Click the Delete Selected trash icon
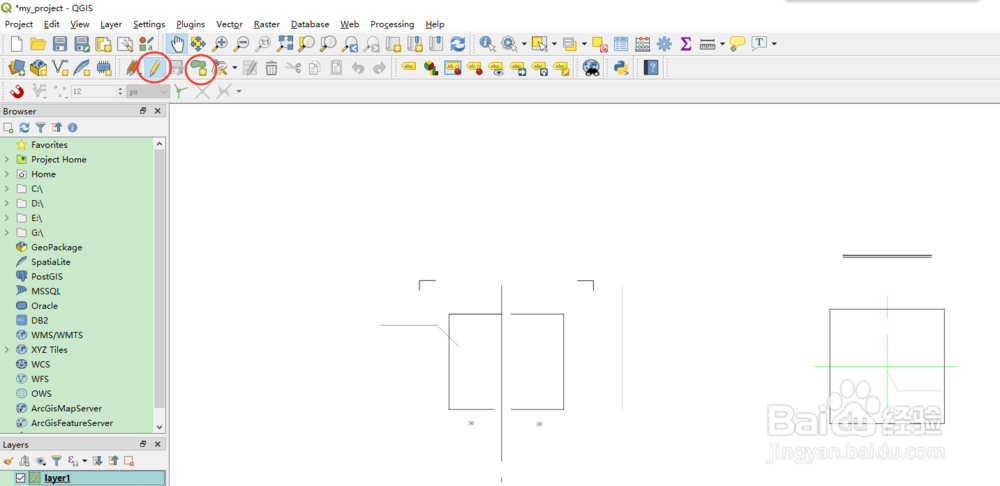This screenshot has width=1000, height=486. click(271, 67)
